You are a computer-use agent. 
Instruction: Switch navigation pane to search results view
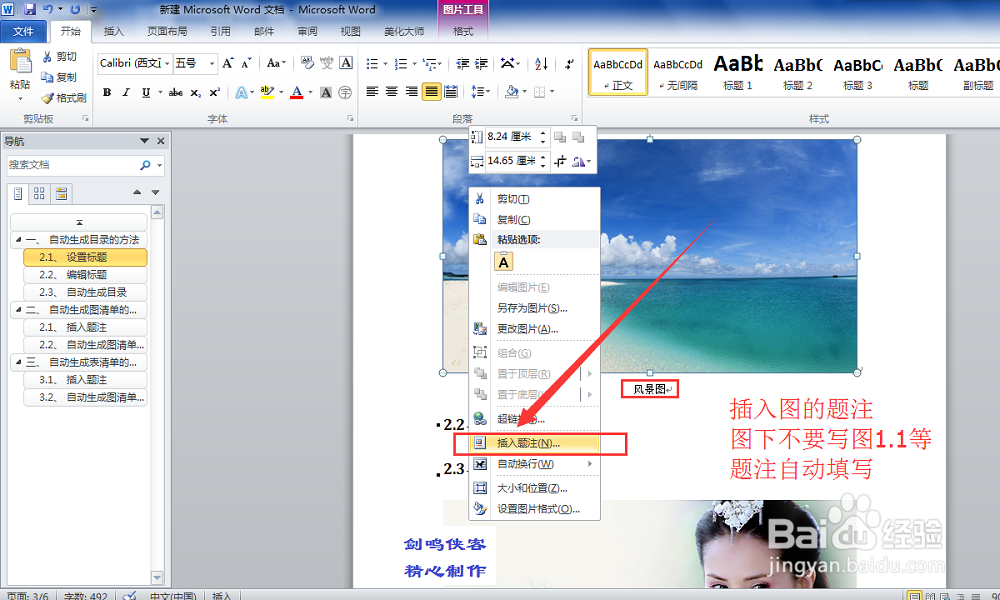pos(61,193)
